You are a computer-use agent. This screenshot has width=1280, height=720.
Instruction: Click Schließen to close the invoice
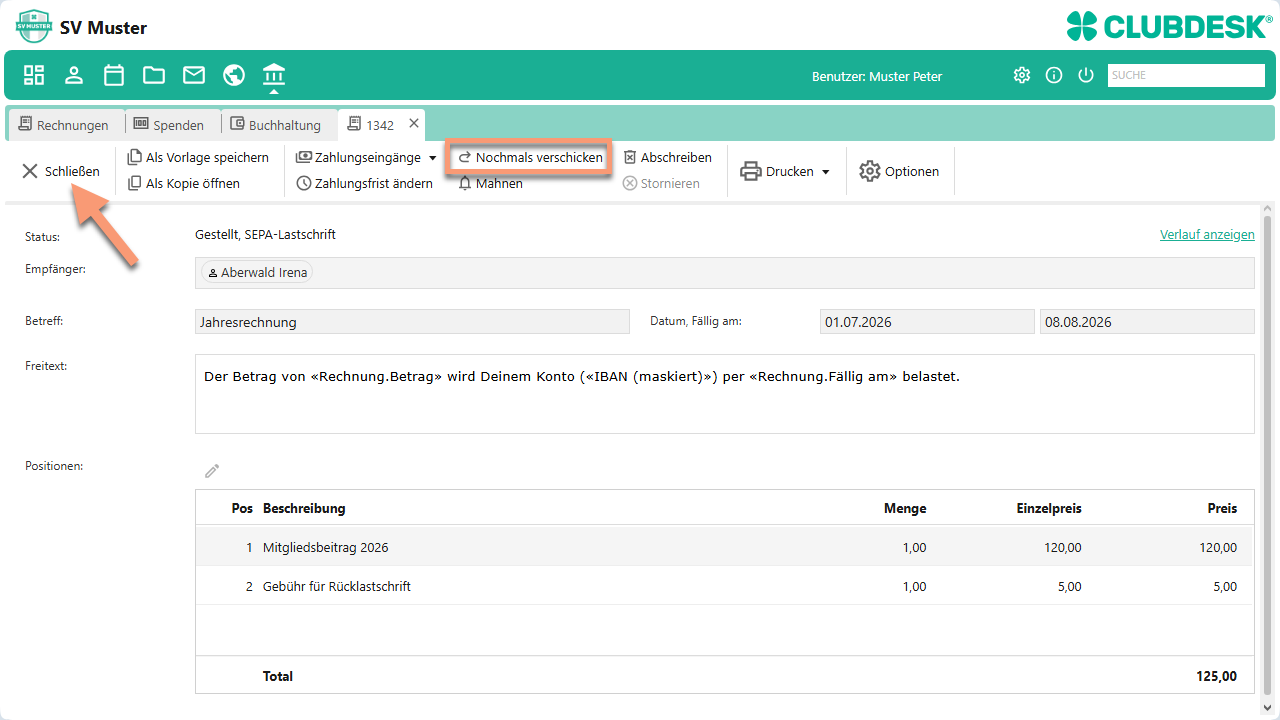[x=61, y=171]
